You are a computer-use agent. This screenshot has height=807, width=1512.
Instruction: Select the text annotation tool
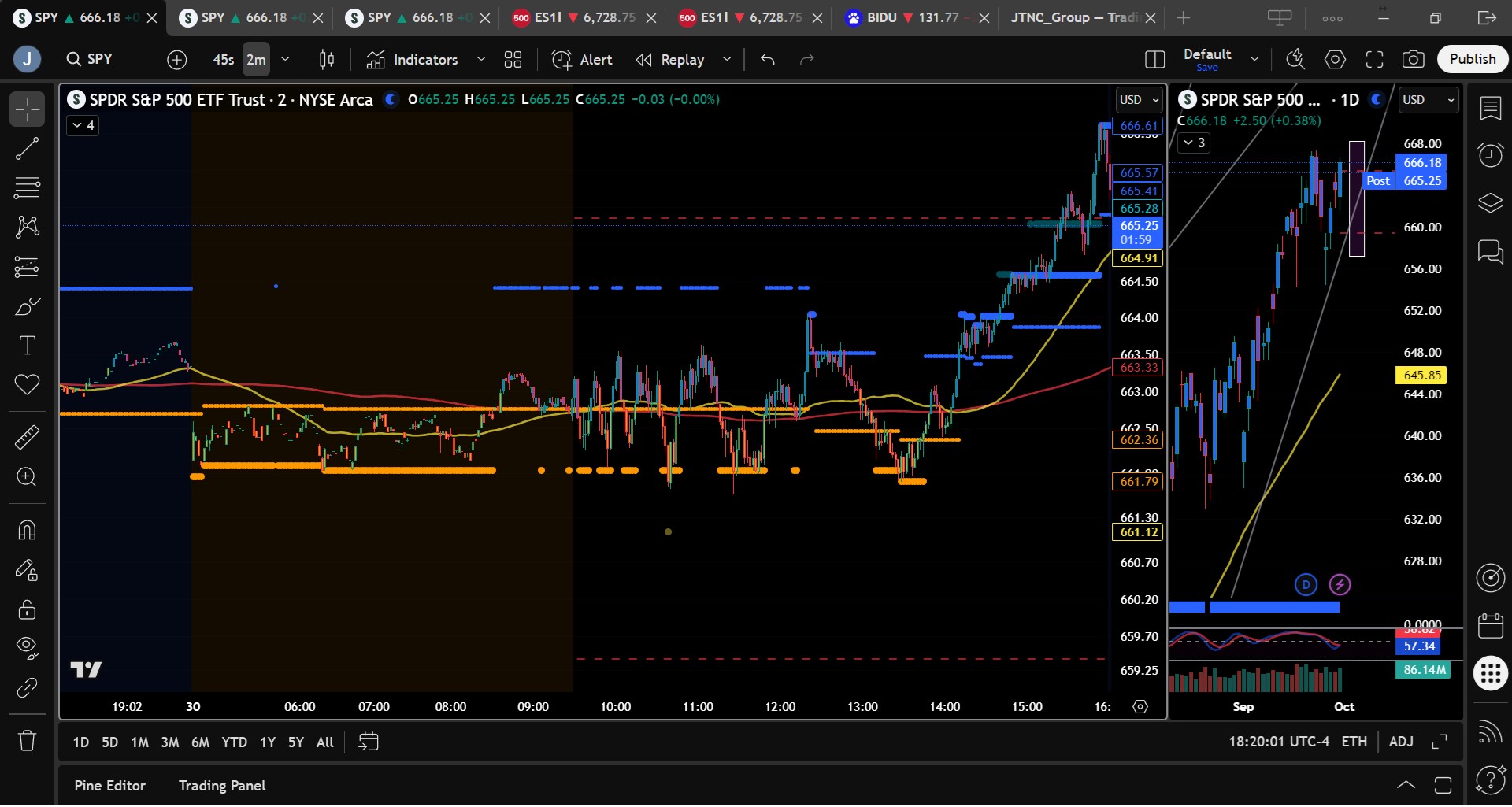[x=27, y=346]
